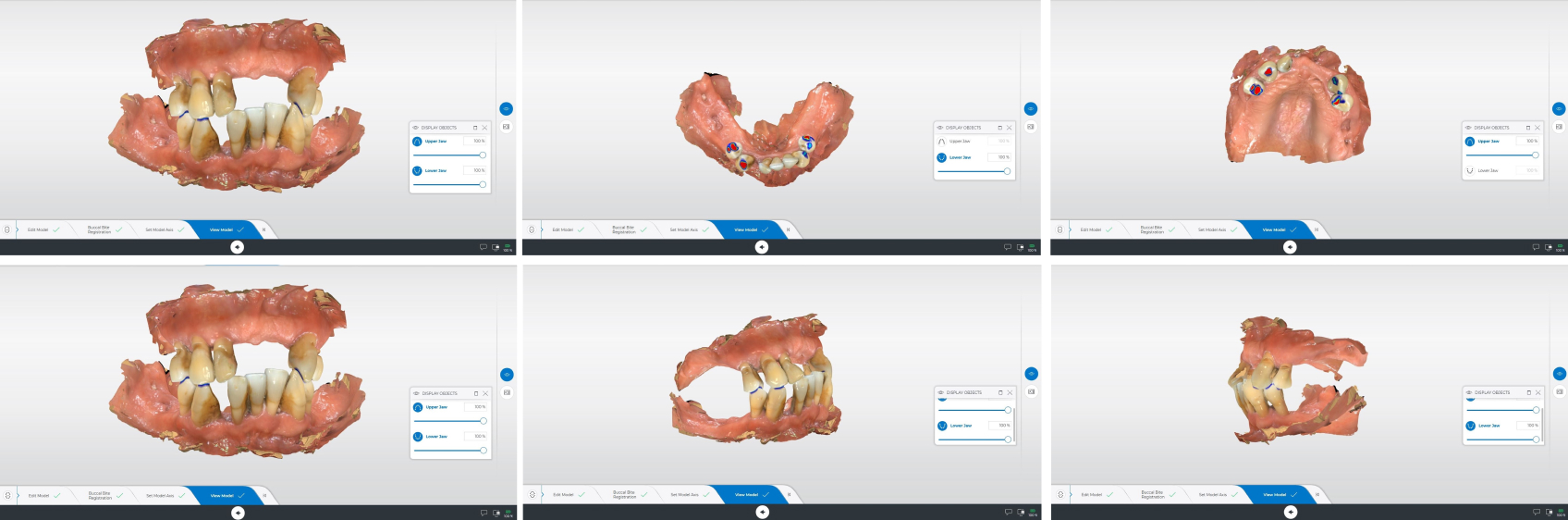Click round back arrow button, bottom-left screenshot
The width and height of the screenshot is (1568, 520).
tap(239, 513)
